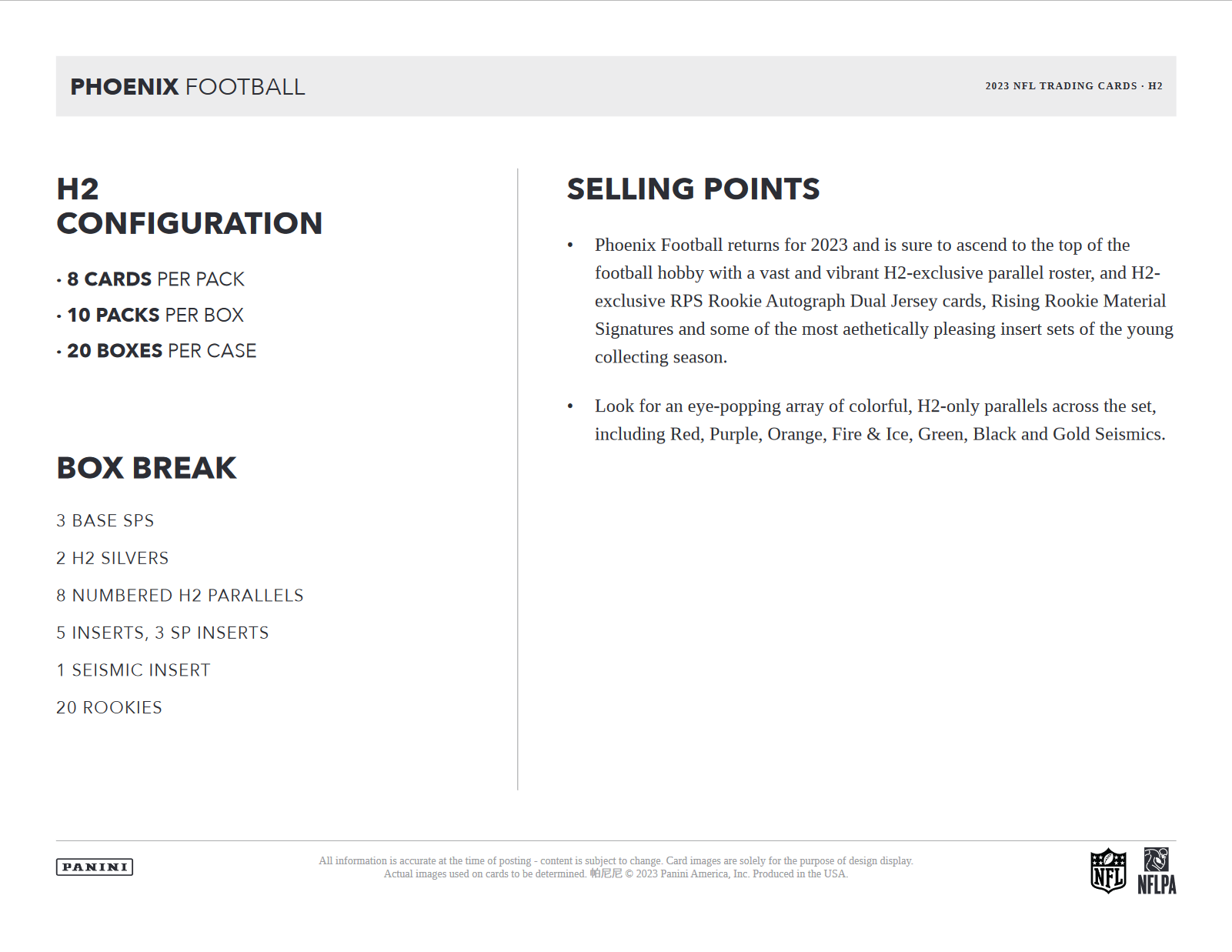
Task: Click the 1 SEISMIC INSERT entry
Action: [x=133, y=670]
